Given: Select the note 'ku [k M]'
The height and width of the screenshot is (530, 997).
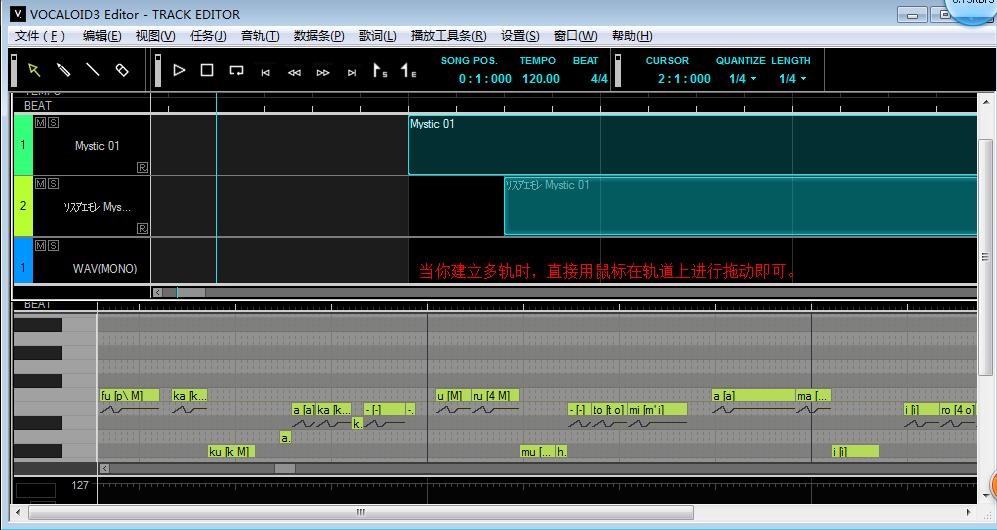Looking at the screenshot, I should point(231,451).
